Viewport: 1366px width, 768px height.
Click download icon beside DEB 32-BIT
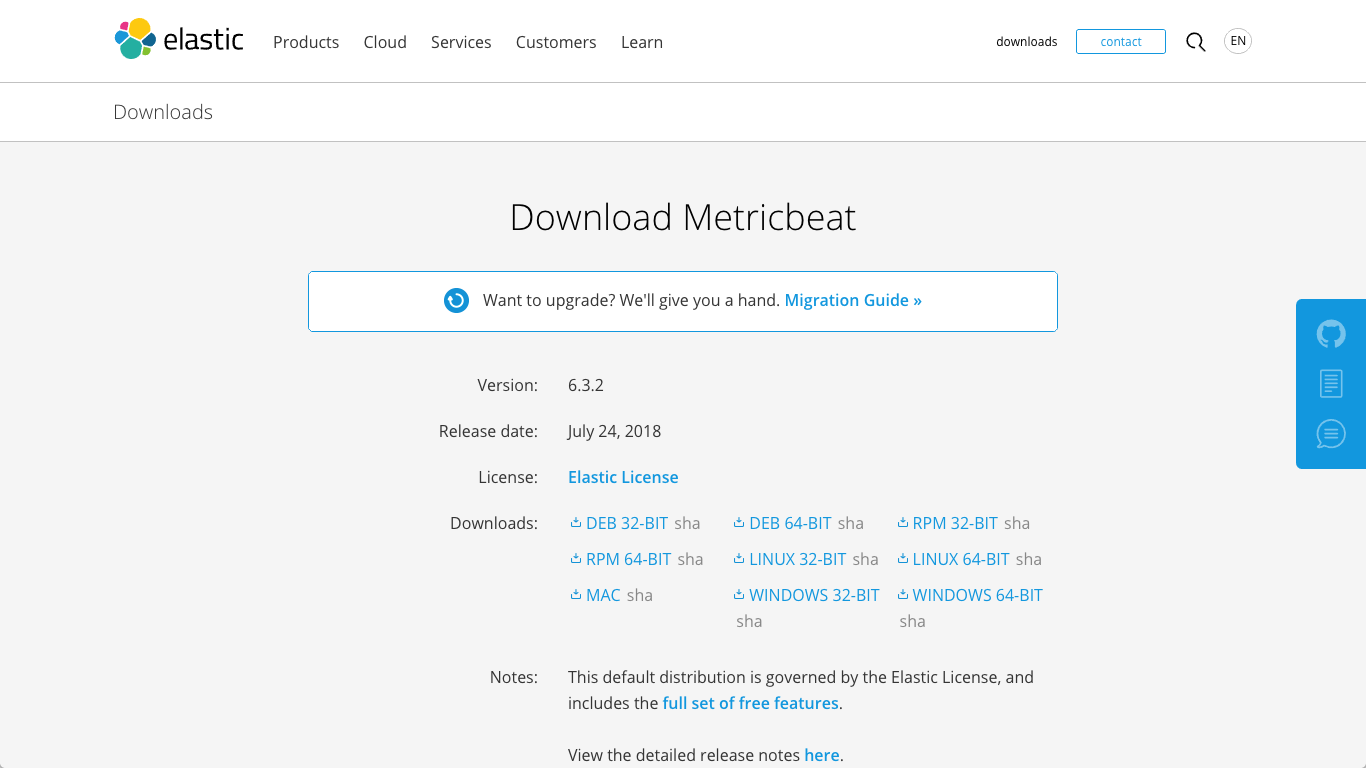tap(576, 522)
